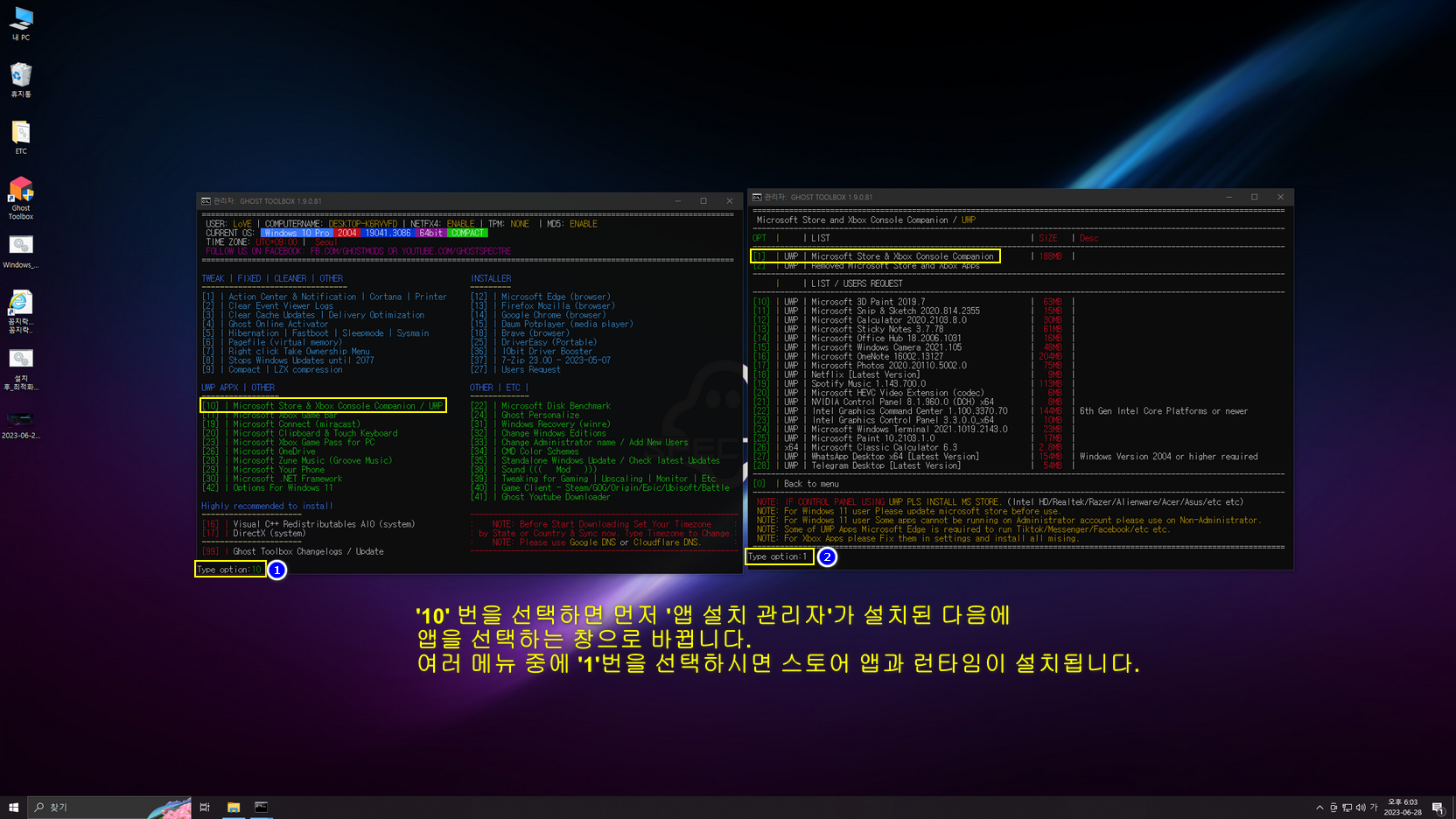1456x819 pixels.
Task: Click the 'Microsoft Connect (miracast)' line
Action: point(281,424)
